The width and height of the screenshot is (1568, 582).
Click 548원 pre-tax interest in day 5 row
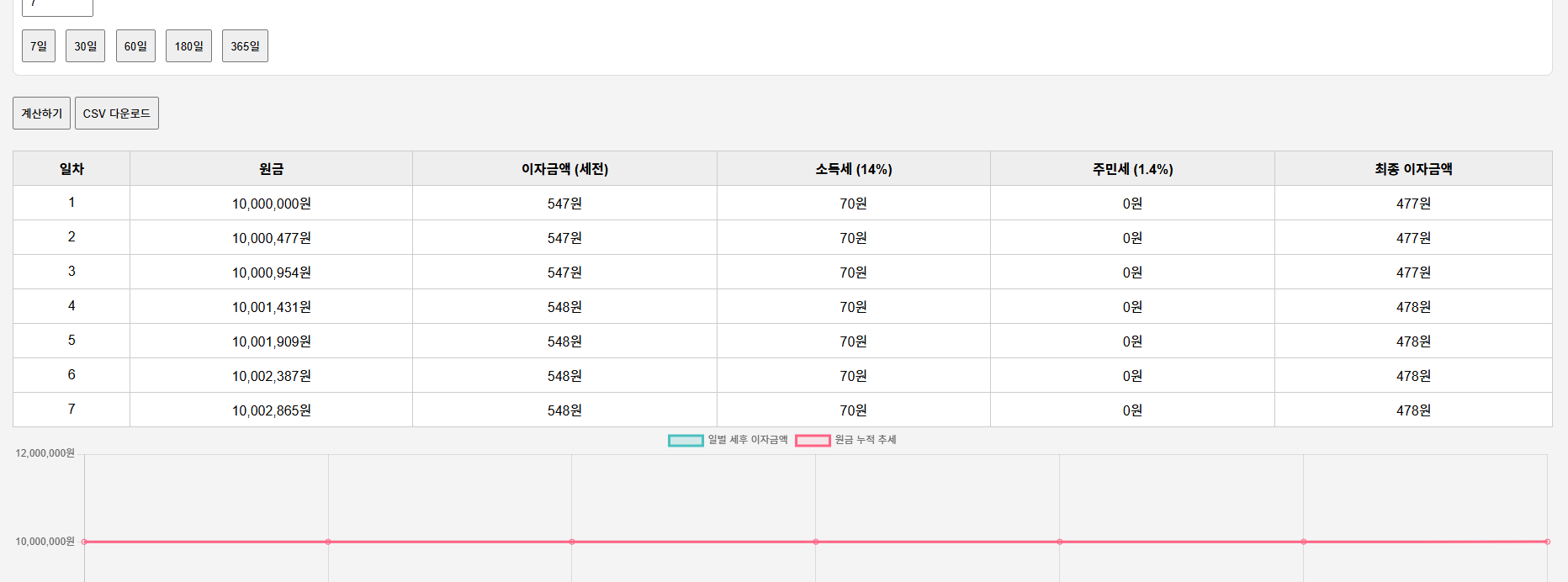click(x=564, y=341)
